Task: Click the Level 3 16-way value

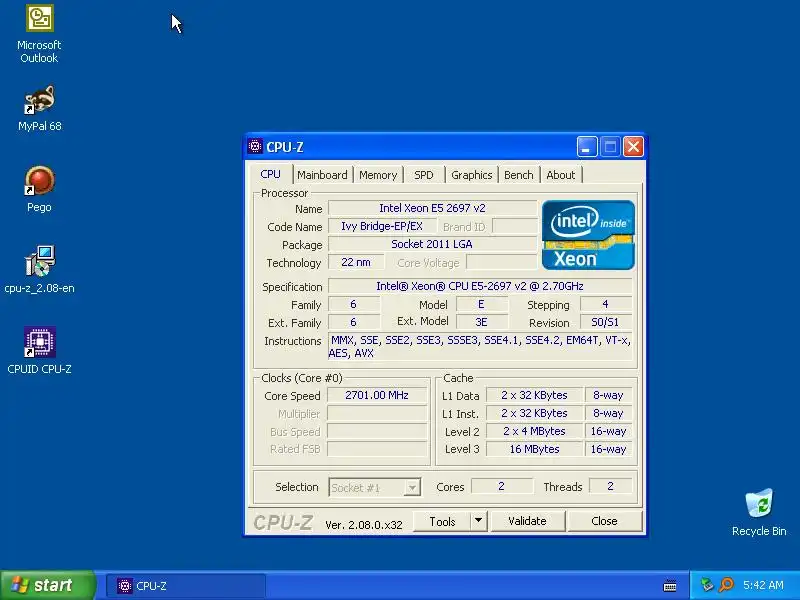Action: pos(608,449)
